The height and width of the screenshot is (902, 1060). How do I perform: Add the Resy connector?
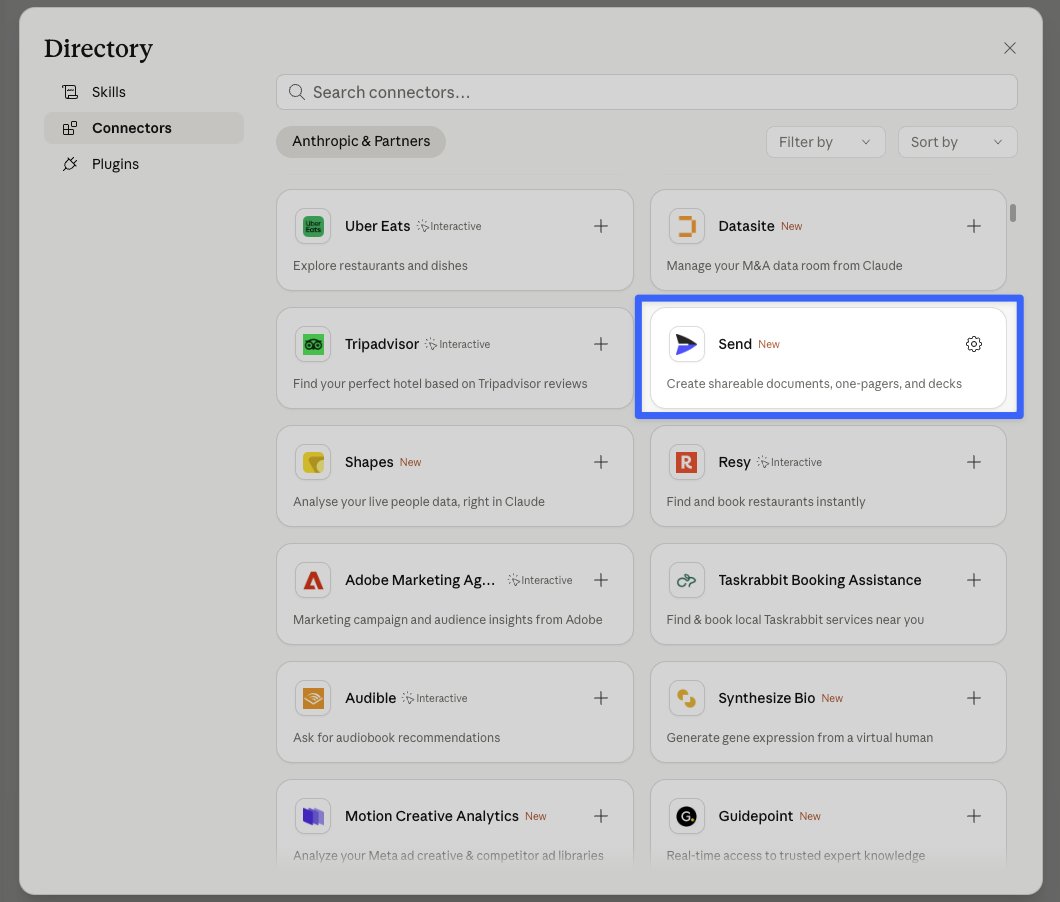[x=973, y=462]
